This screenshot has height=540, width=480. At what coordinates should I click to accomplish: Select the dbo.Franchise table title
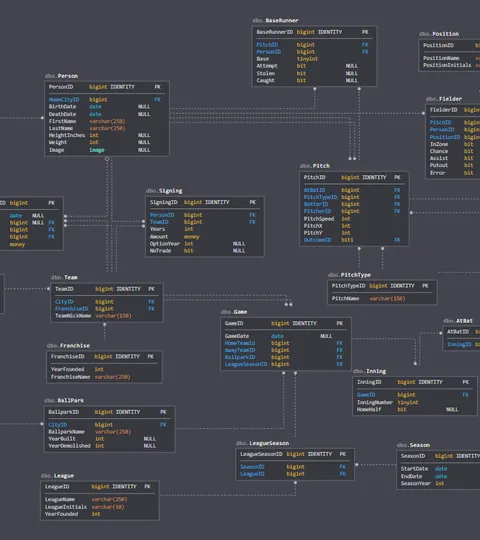point(68,345)
